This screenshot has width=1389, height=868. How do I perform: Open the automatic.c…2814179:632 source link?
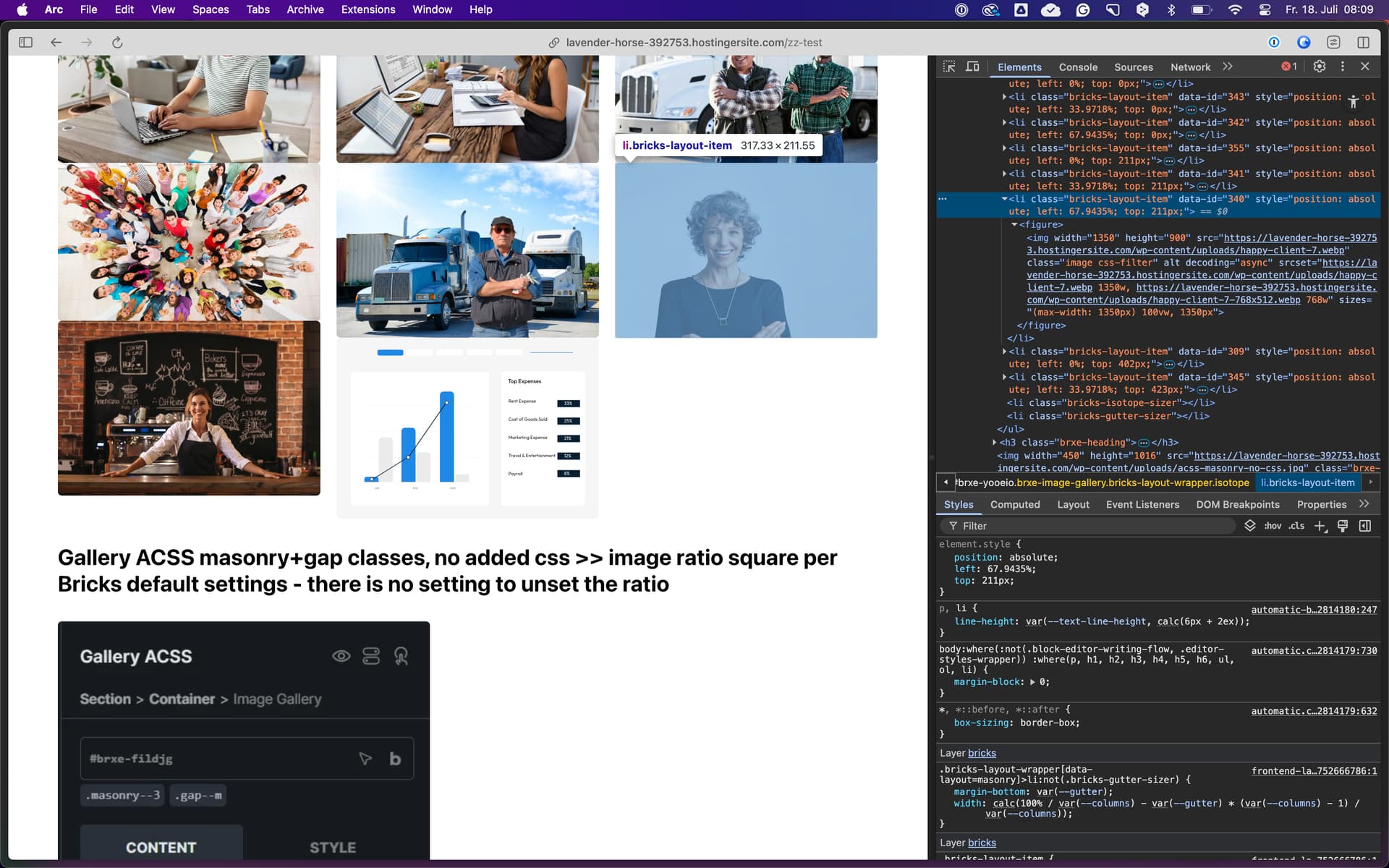1314,711
